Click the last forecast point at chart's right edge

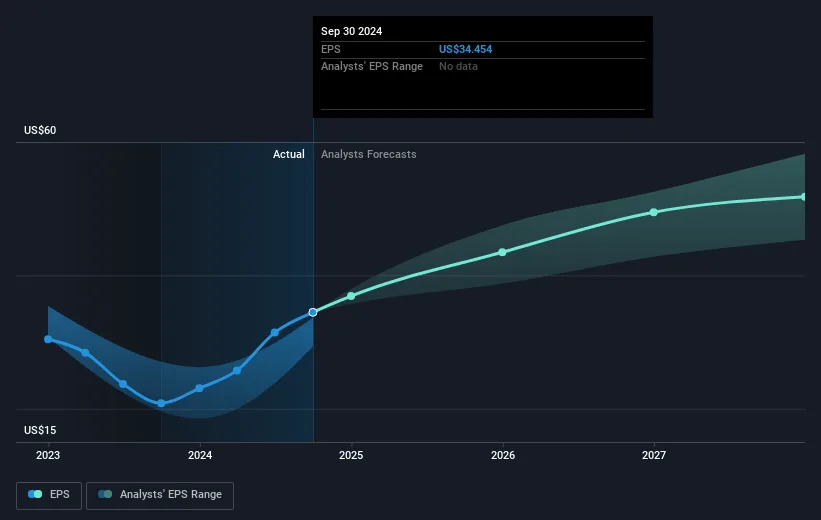click(x=804, y=197)
